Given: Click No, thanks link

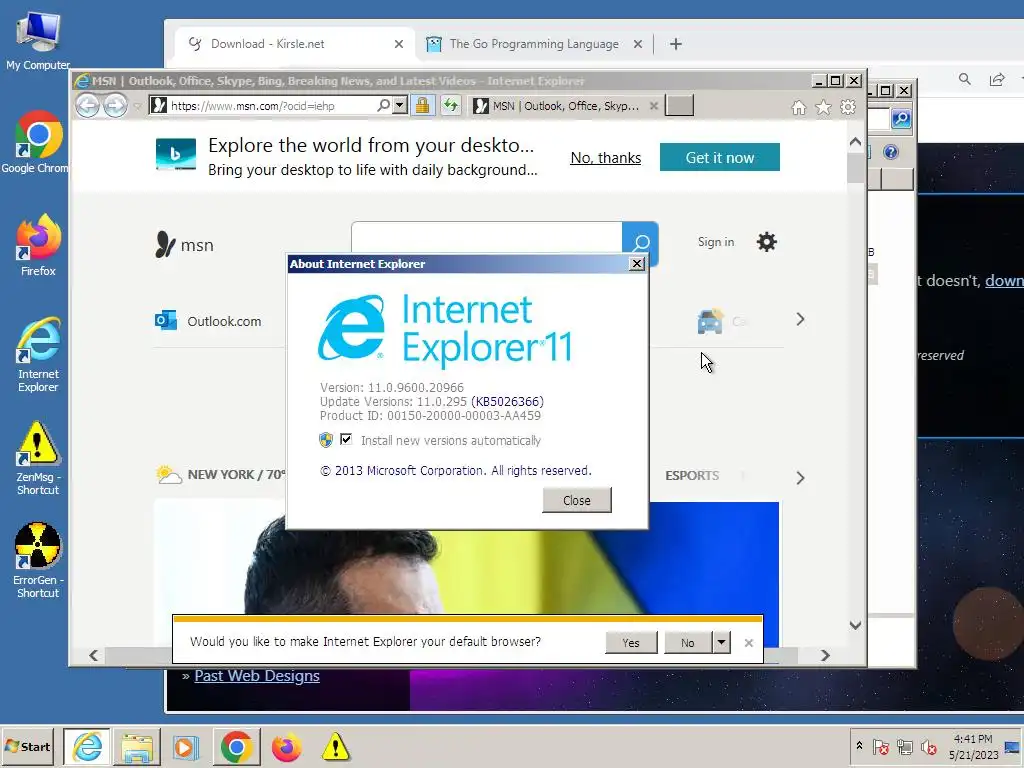Looking at the screenshot, I should pos(606,158).
